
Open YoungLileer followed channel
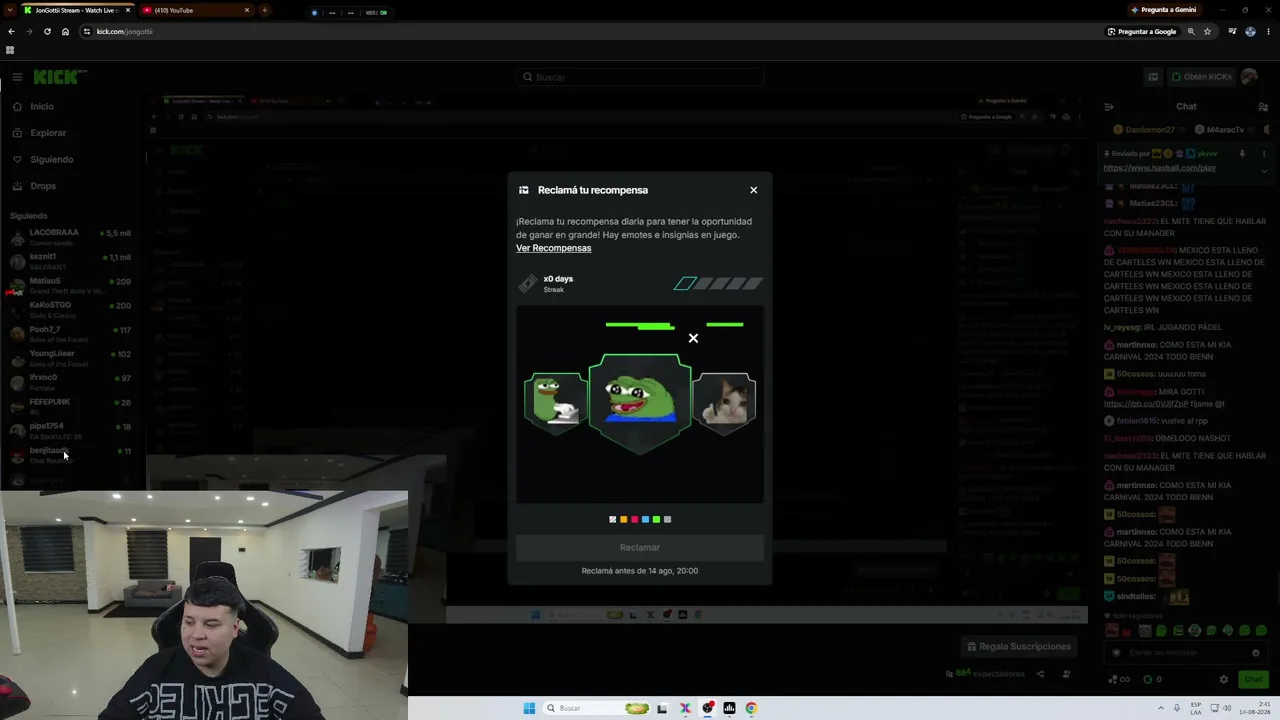click(x=70, y=358)
